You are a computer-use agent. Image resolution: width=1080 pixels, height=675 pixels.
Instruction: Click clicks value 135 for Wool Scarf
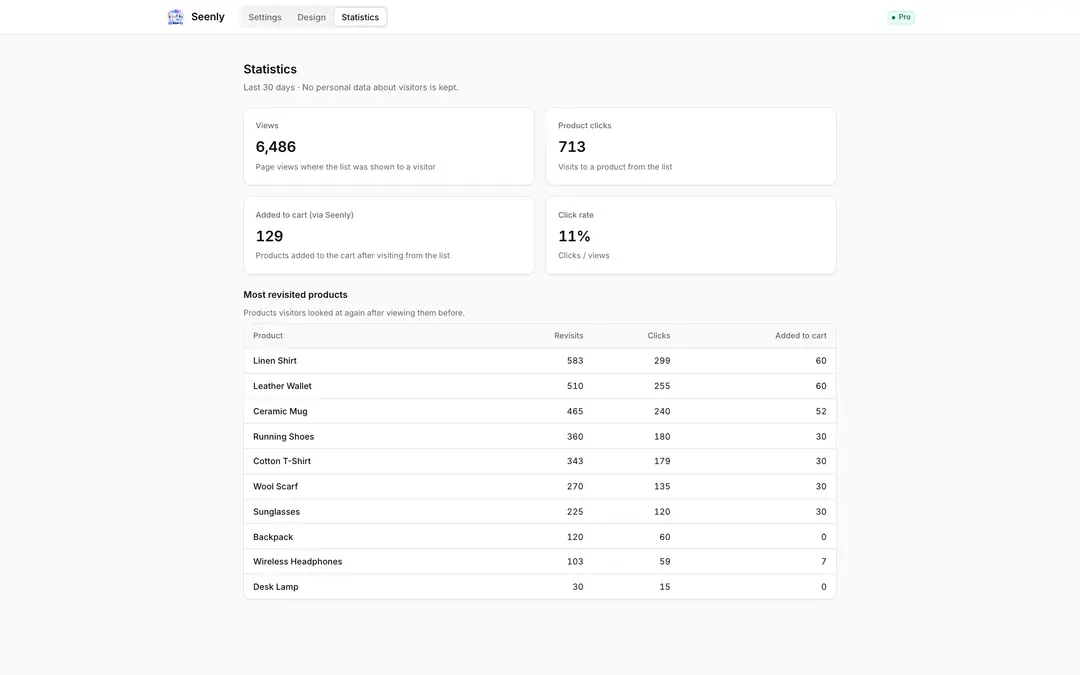point(662,486)
